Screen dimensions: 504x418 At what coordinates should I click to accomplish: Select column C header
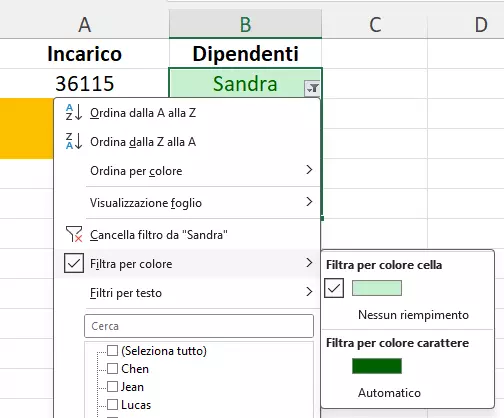click(375, 24)
